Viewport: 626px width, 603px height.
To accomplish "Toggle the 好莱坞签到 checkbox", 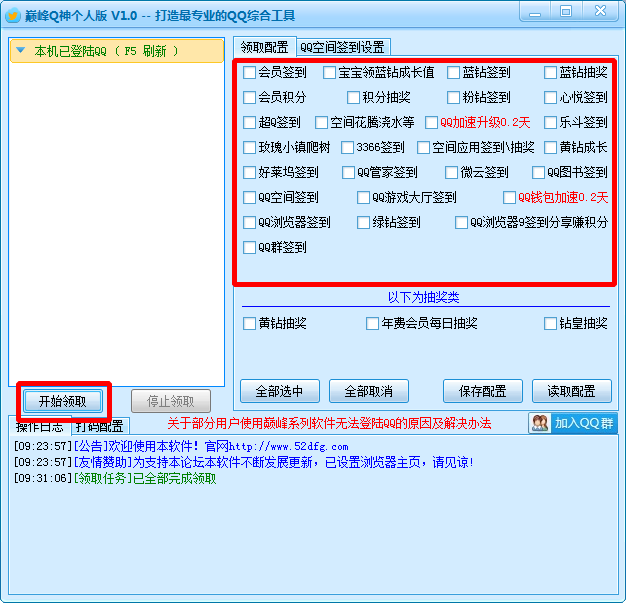I will pos(250,173).
